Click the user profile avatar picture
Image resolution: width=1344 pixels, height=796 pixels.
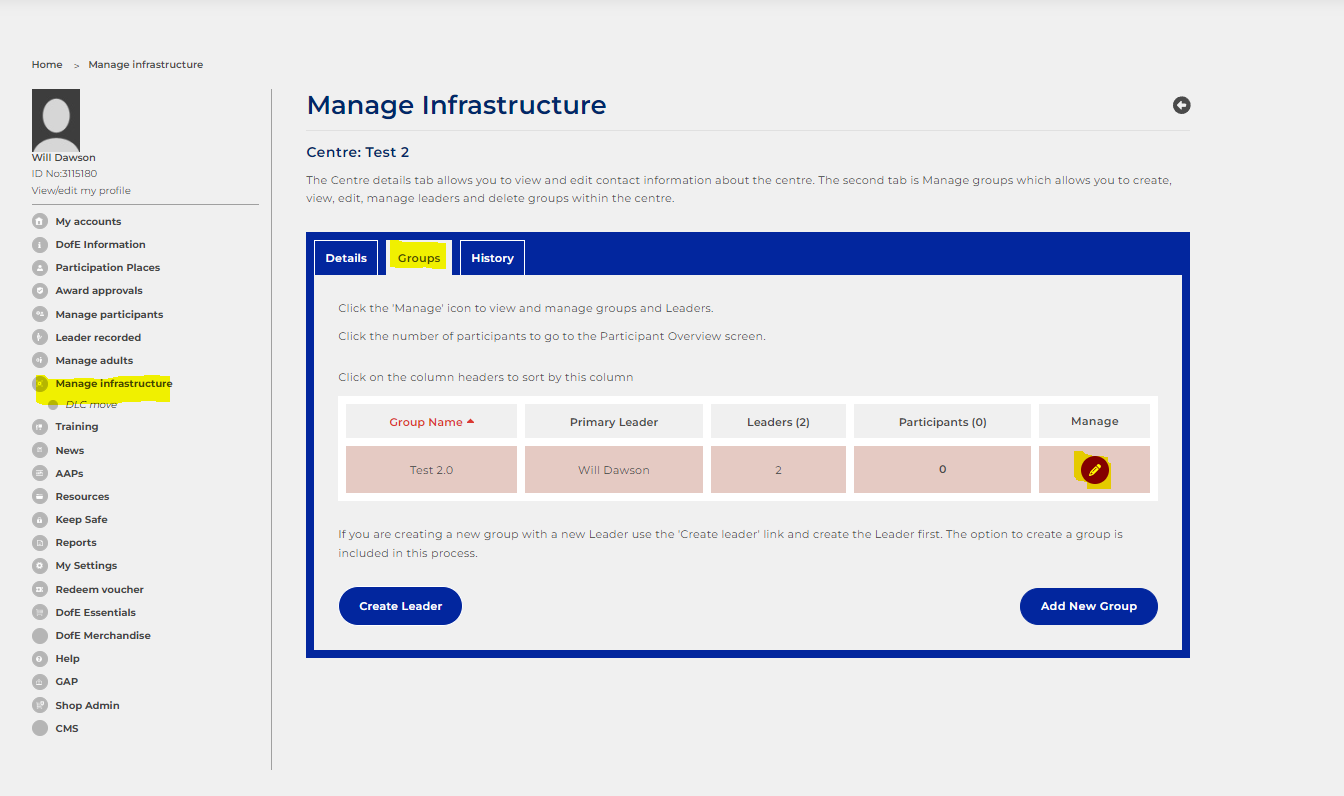click(x=56, y=120)
